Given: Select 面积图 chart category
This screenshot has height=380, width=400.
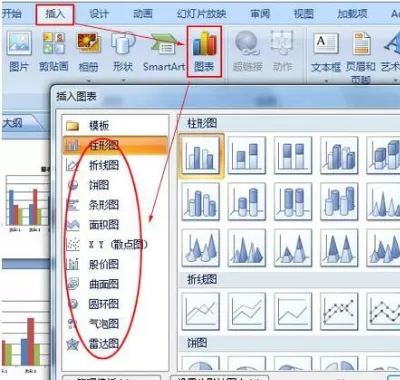Looking at the screenshot, I should (115, 225).
